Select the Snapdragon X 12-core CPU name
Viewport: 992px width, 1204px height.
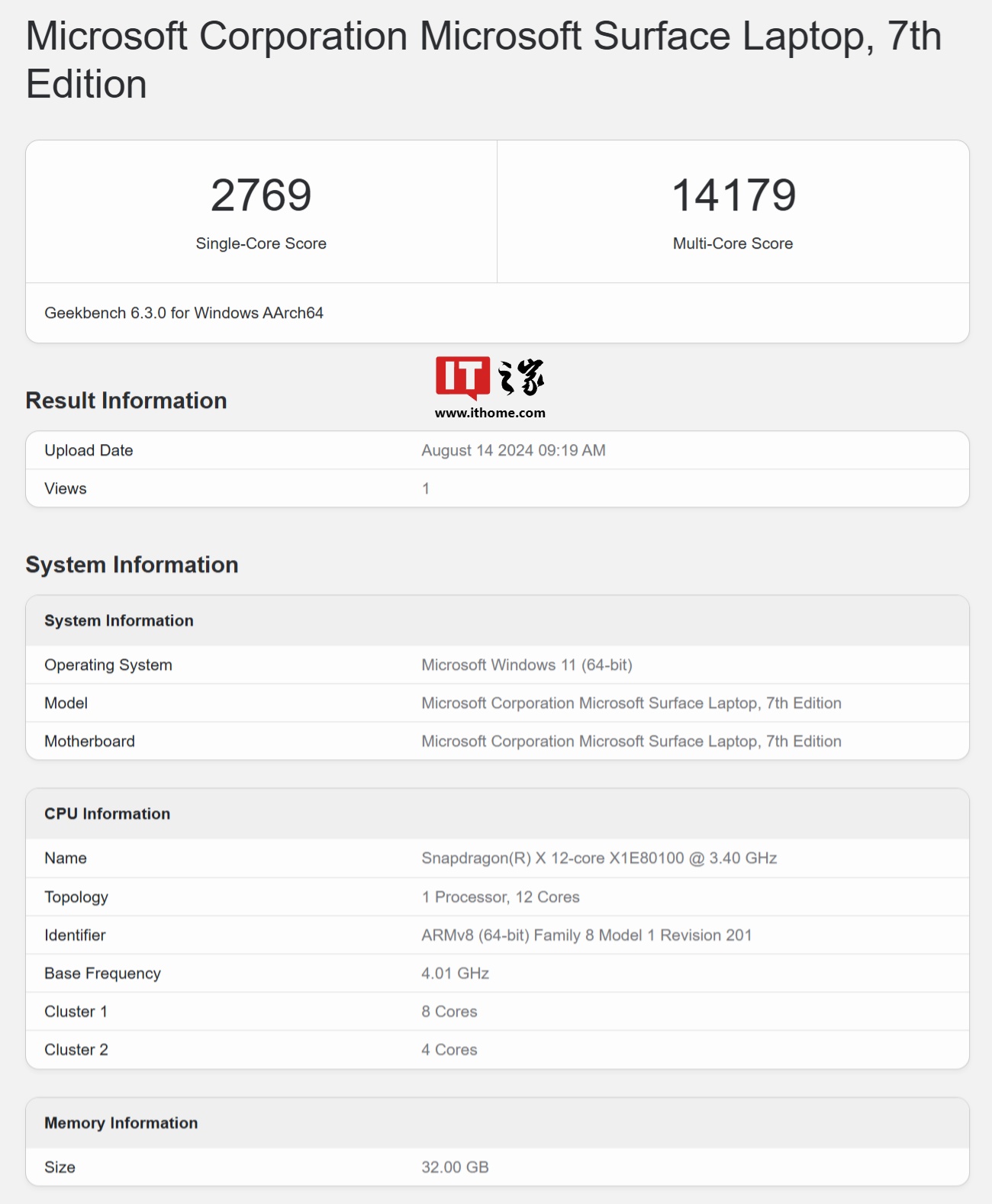pos(599,858)
